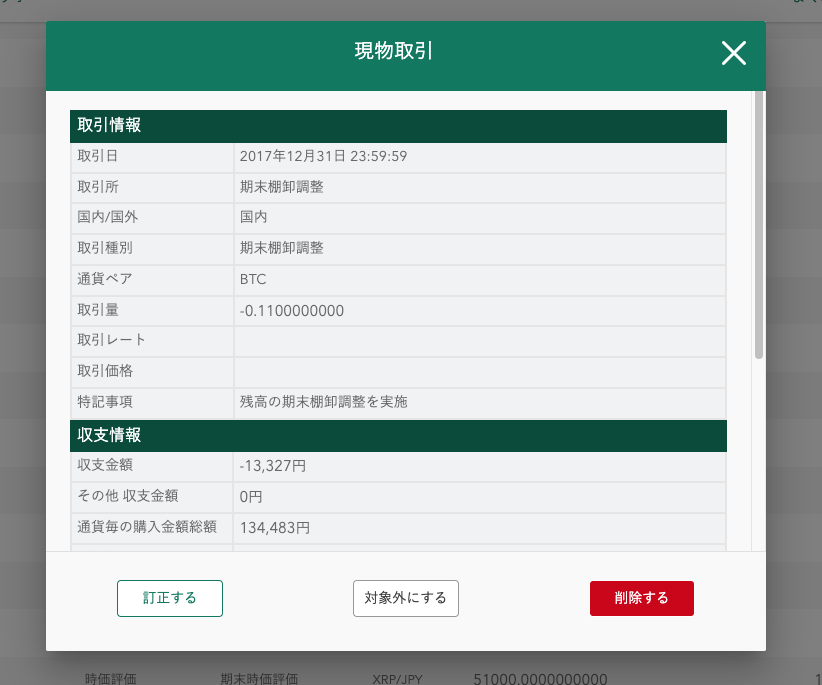Click XRP/JPY in the background table
This screenshot has height=685, width=822.
397,679
